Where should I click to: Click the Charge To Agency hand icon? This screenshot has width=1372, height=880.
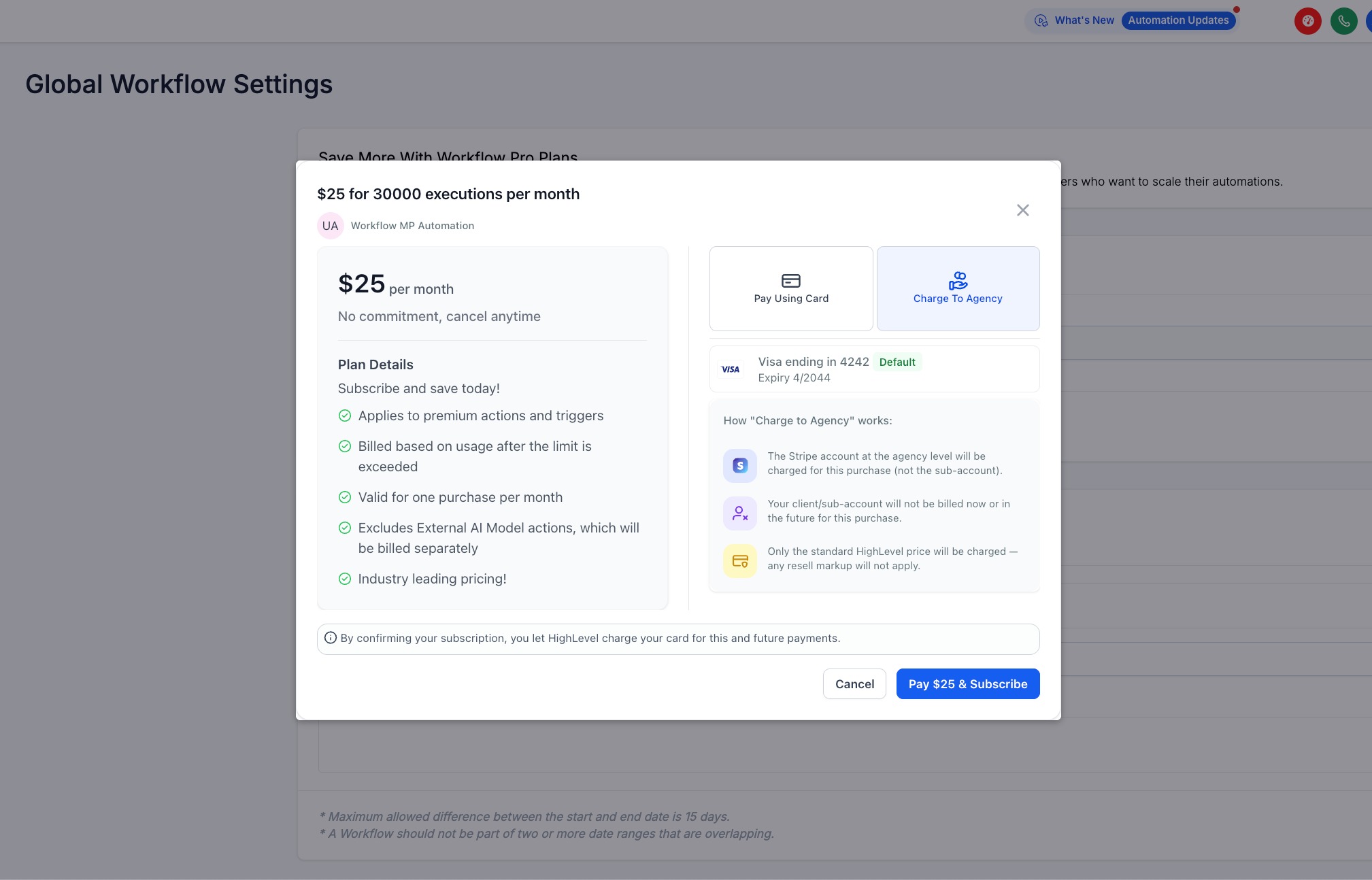[x=958, y=280]
